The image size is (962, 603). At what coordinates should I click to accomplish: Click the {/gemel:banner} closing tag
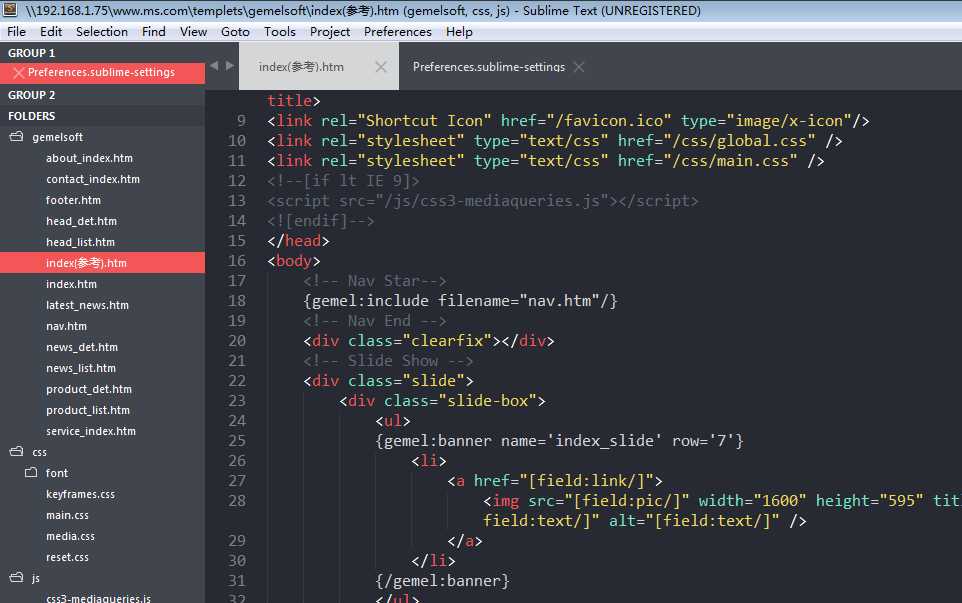(442, 580)
